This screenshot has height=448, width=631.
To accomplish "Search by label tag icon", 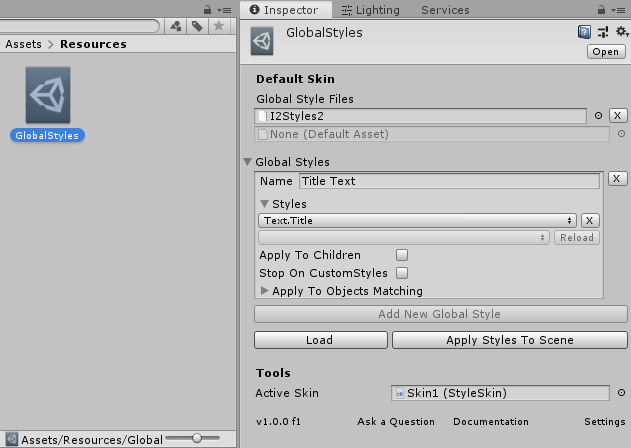I will point(198,27).
